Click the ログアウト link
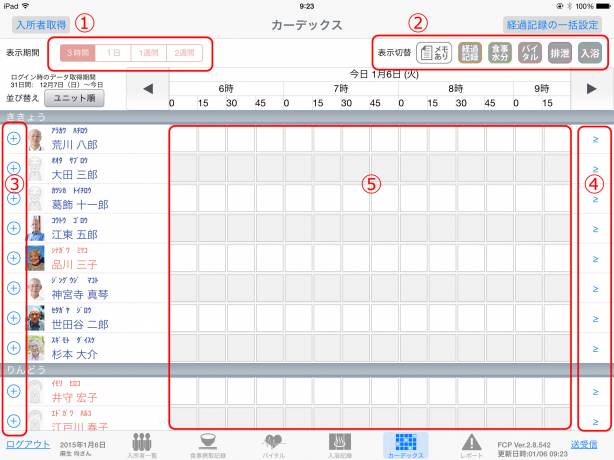 click(25, 442)
